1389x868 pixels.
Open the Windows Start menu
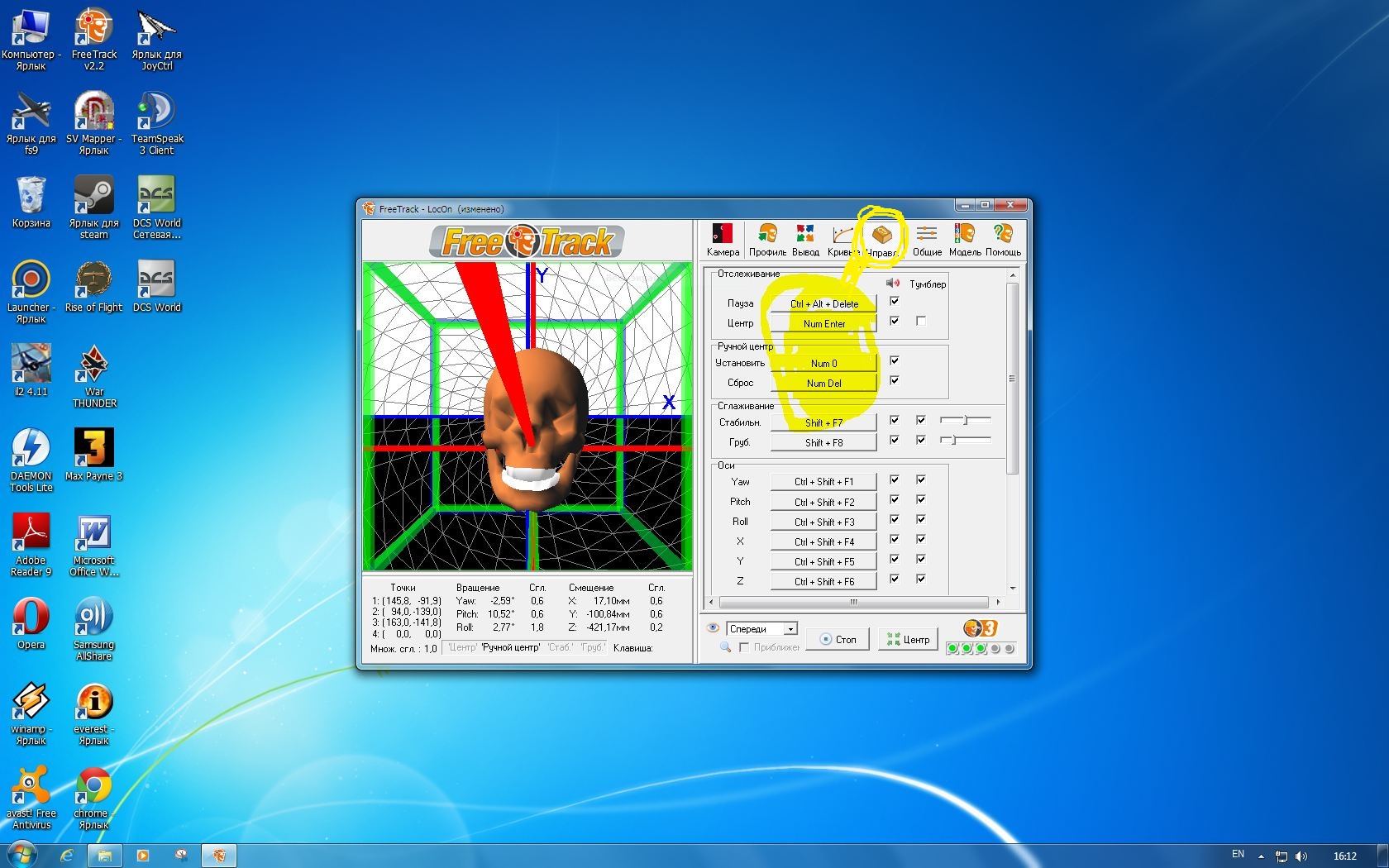22,855
